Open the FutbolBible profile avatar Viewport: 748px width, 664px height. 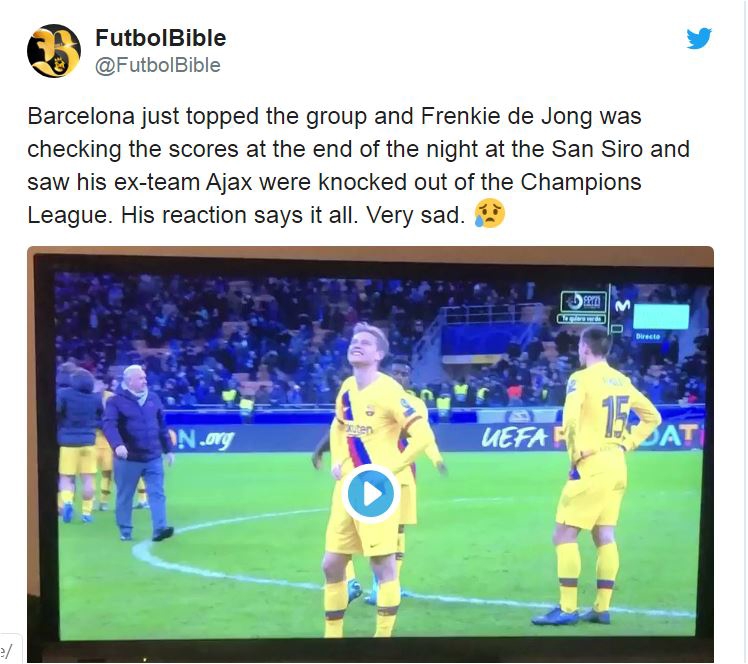54,51
